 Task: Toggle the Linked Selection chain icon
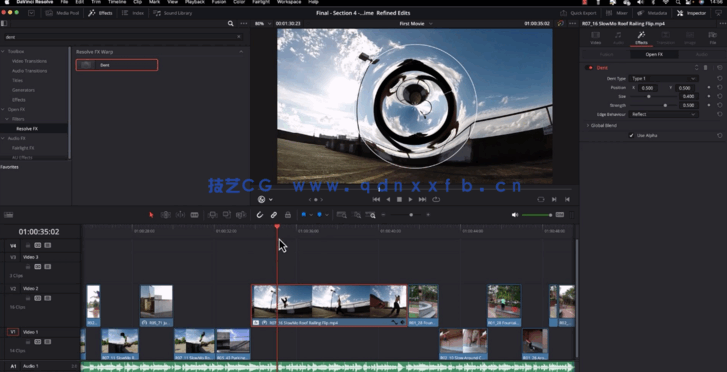tap(274, 215)
